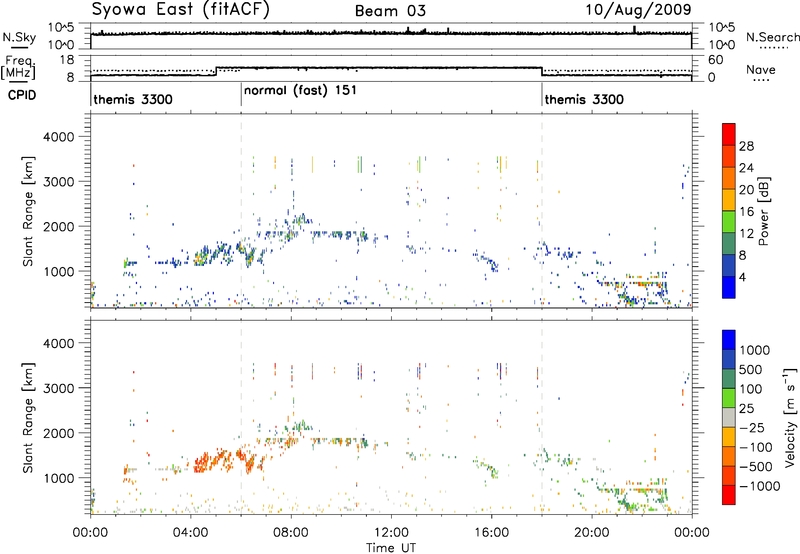This screenshot has width=800, height=554.
Task: Click the '04:00' time tick label
Action: coord(190,533)
